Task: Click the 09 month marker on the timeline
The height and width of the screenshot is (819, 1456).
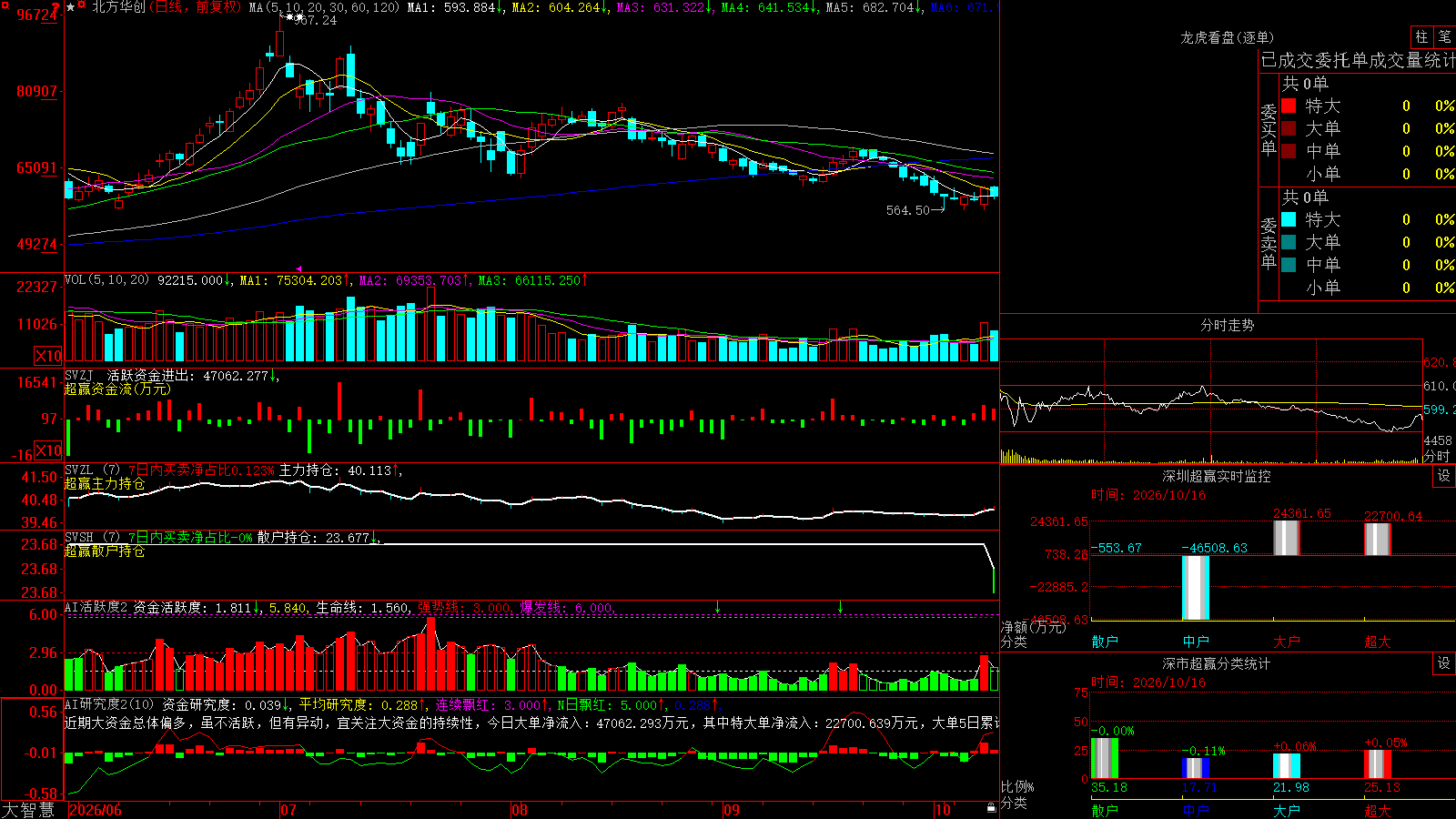Action: pos(732,810)
